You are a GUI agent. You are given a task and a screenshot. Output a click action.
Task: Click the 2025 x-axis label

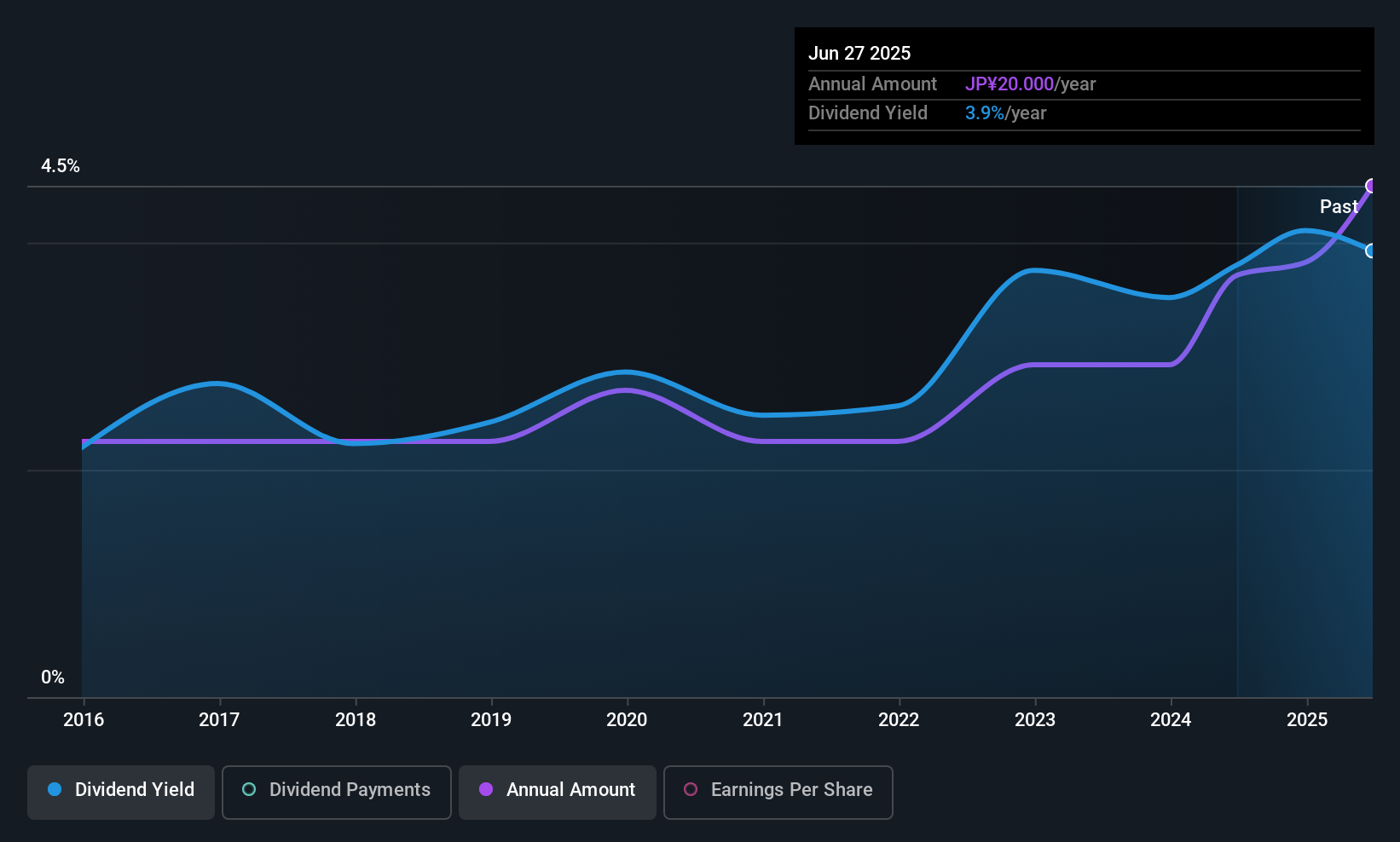pyautogui.click(x=1307, y=719)
